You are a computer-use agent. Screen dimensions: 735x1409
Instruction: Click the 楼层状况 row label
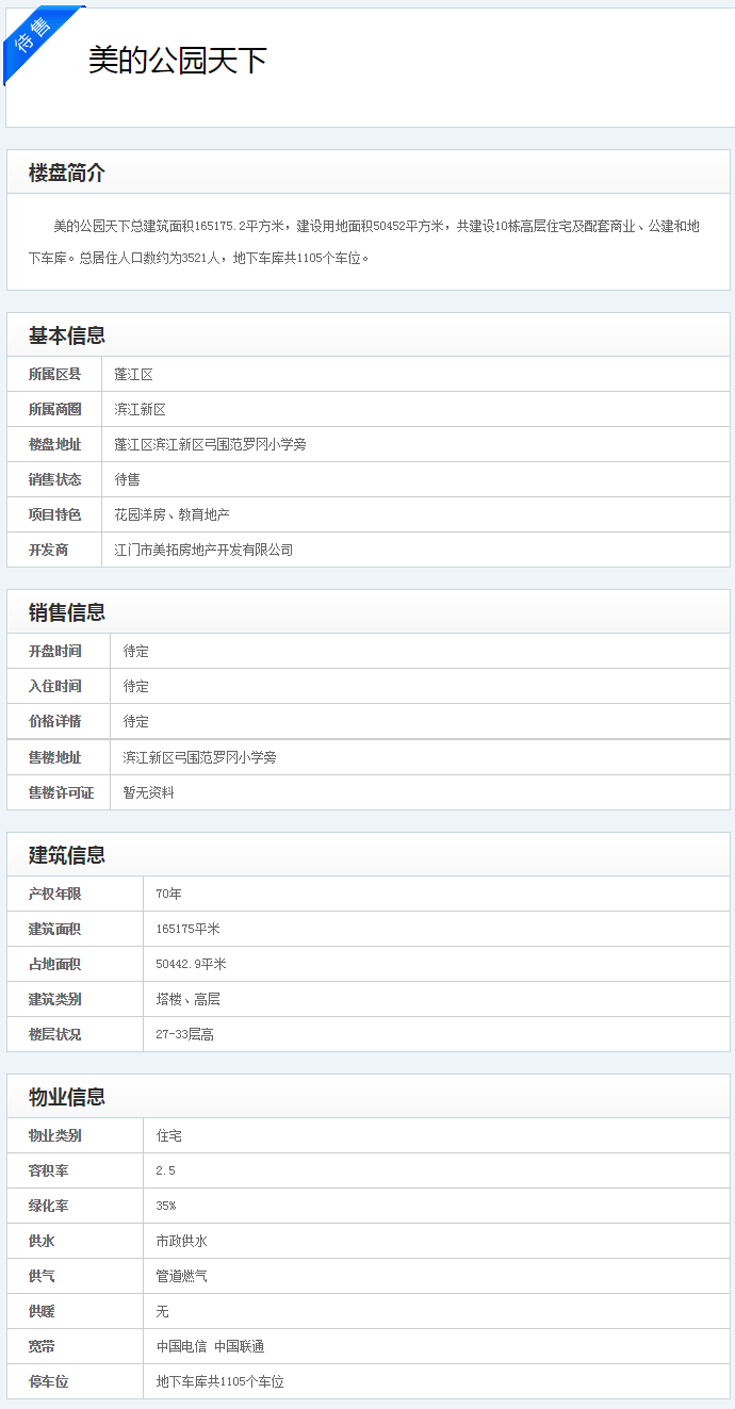click(55, 1034)
